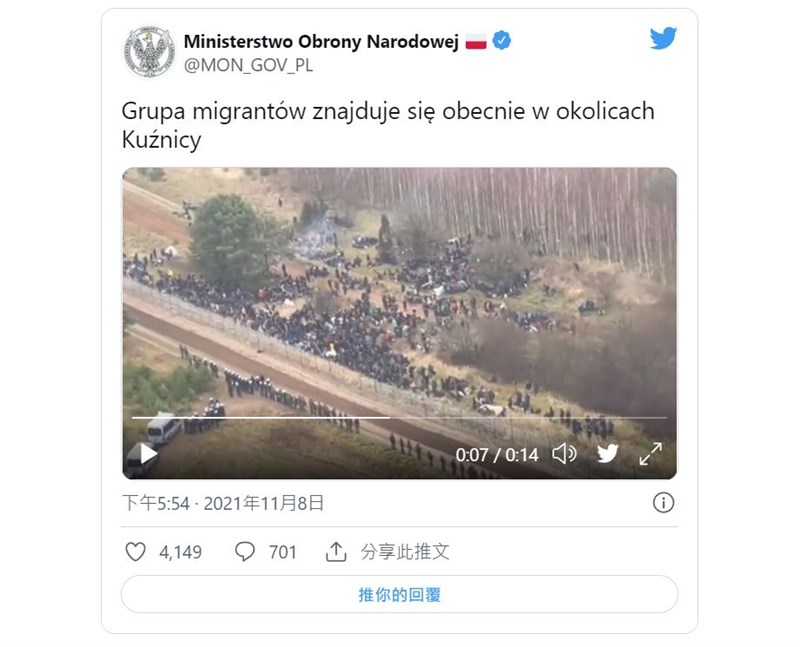Click the Twitter bird logo in the card corner
The height and width of the screenshot is (647, 800).
[x=663, y=39]
